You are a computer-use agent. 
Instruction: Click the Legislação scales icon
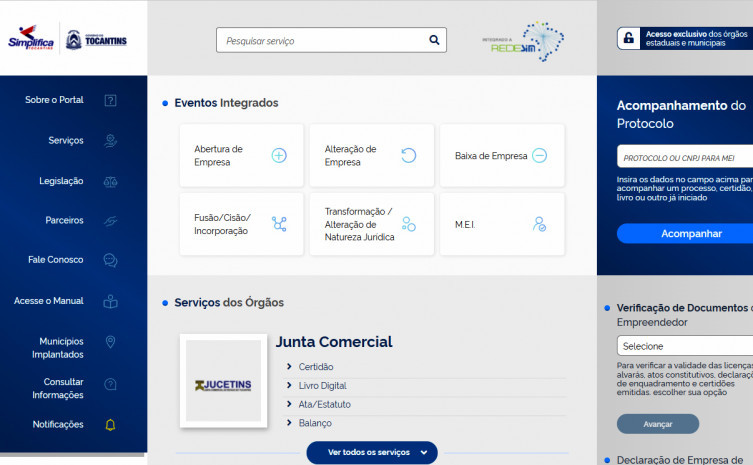pos(111,182)
